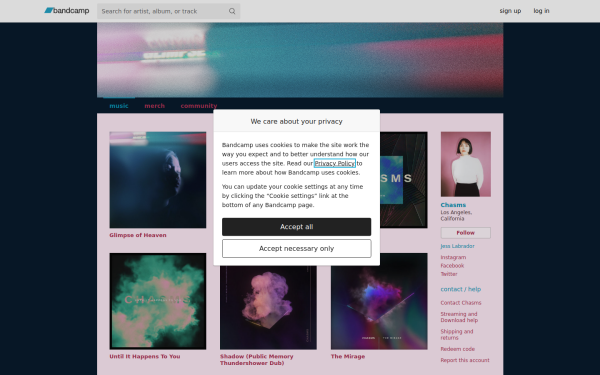
Task: Open the log in link
Action: [x=541, y=11]
